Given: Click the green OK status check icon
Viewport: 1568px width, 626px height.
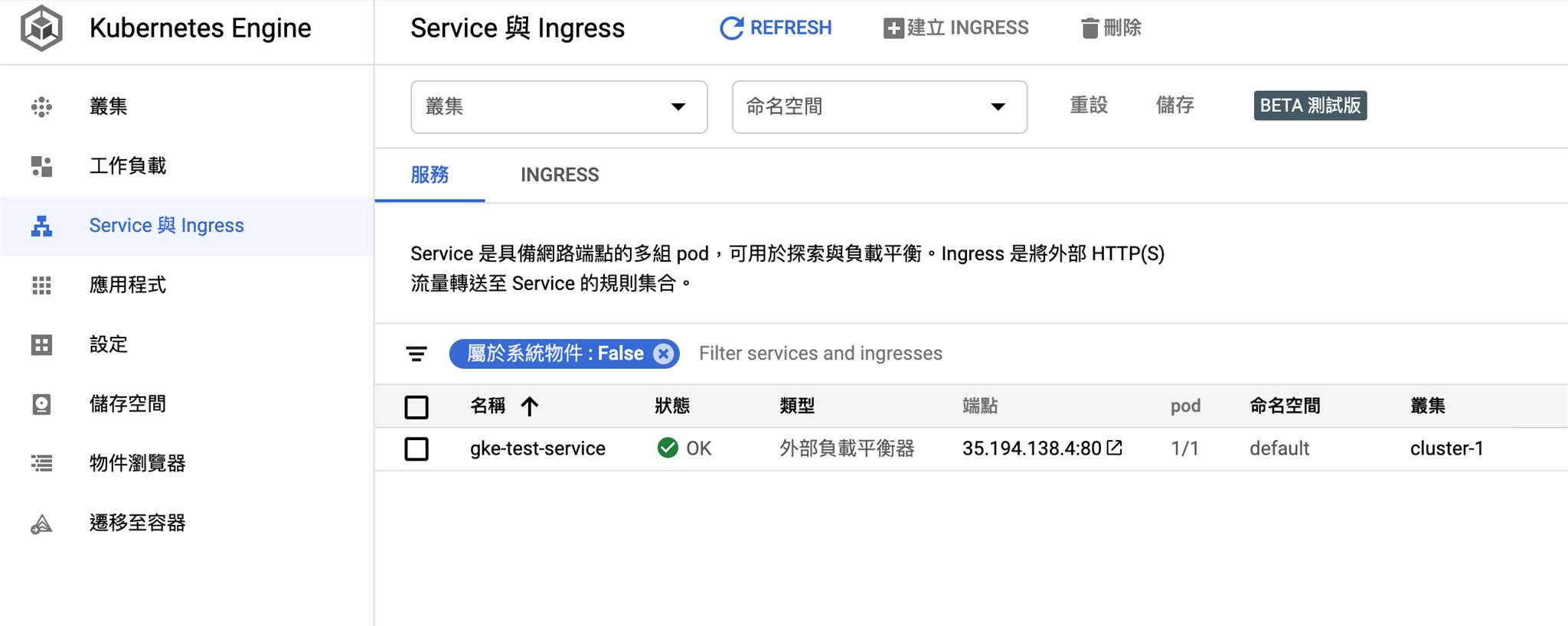Looking at the screenshot, I should (668, 448).
